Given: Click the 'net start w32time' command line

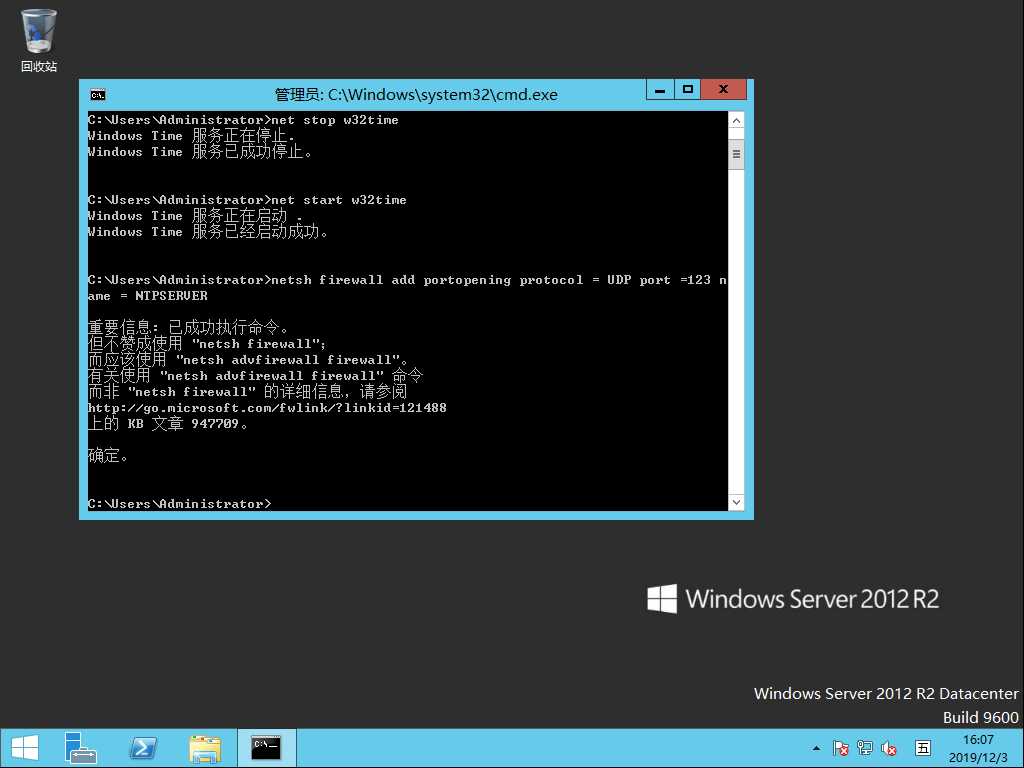Looking at the screenshot, I should 247,200.
